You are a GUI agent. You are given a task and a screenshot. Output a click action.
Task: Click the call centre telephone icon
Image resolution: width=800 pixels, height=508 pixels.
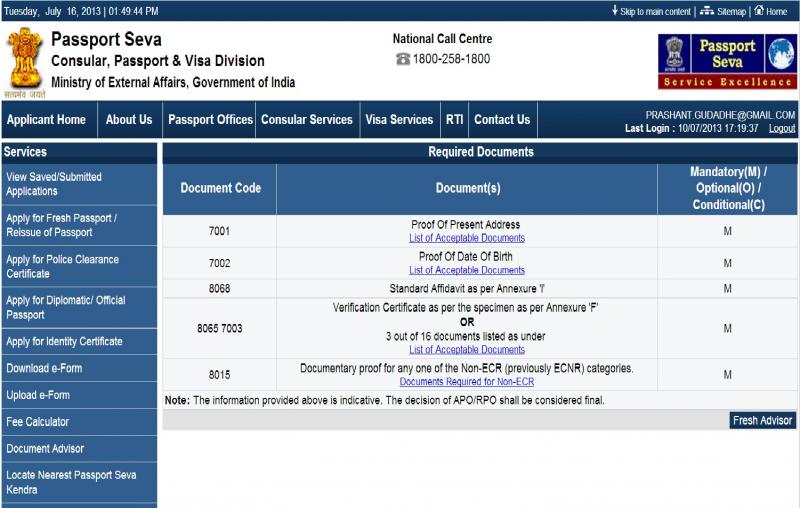pyautogui.click(x=402, y=60)
